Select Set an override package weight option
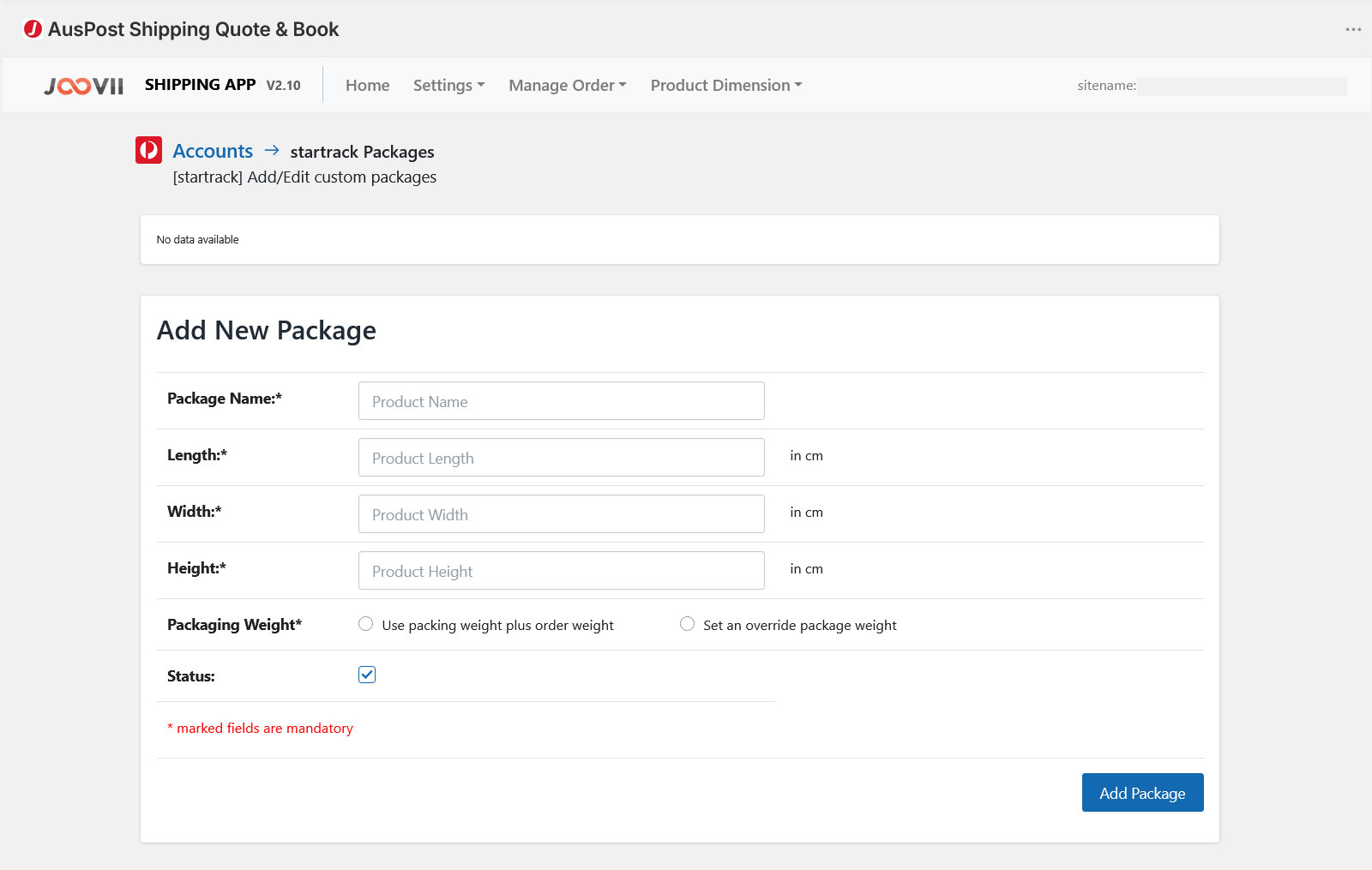 pyautogui.click(x=687, y=624)
